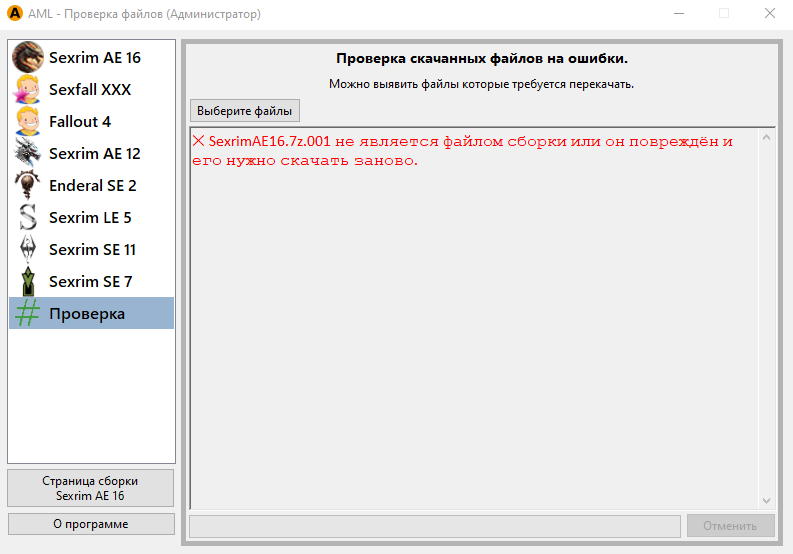This screenshot has height=554, width=793.
Task: Click the Sexfall XXX Vault Boy icon
Action: [28, 90]
